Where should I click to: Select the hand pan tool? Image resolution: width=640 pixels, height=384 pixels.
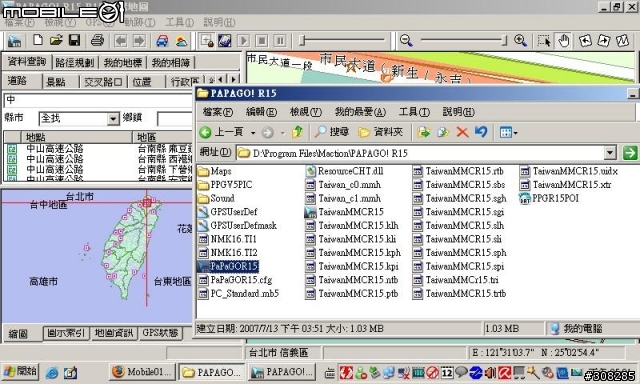[564, 40]
